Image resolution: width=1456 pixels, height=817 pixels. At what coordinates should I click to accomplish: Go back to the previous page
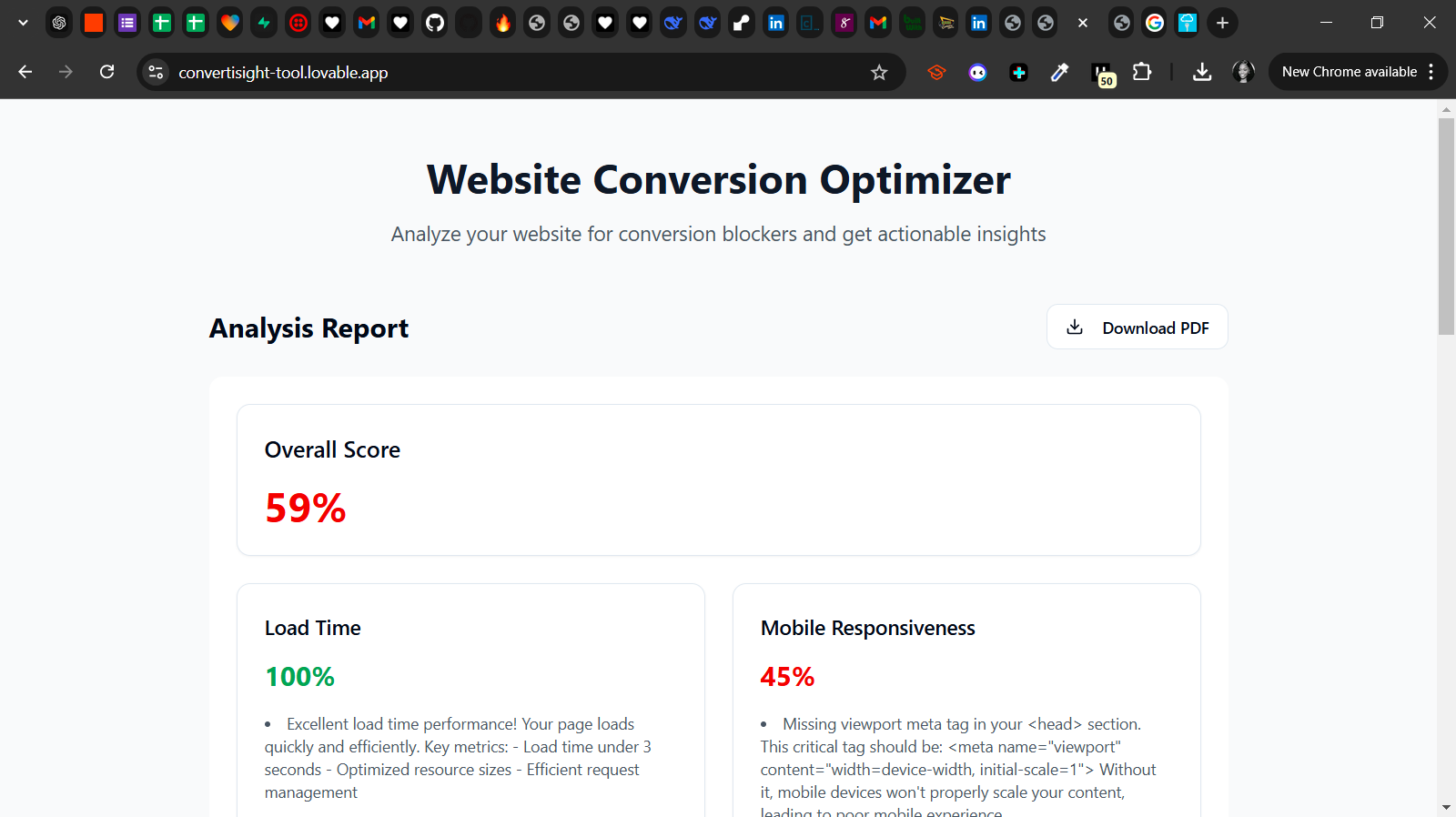[25, 72]
